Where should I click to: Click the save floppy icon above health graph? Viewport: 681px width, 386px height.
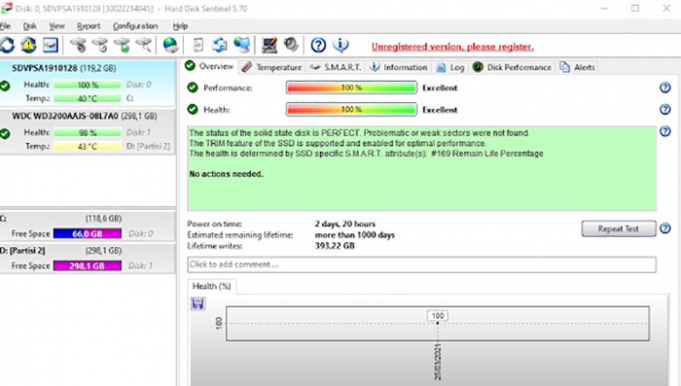tap(198, 304)
